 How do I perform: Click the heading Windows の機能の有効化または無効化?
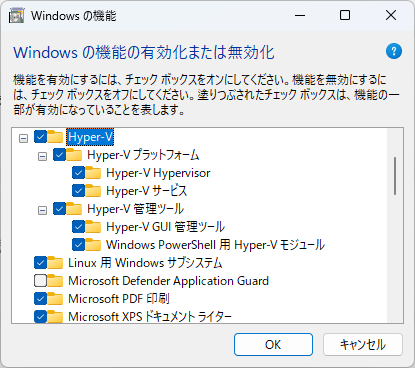click(x=144, y=53)
